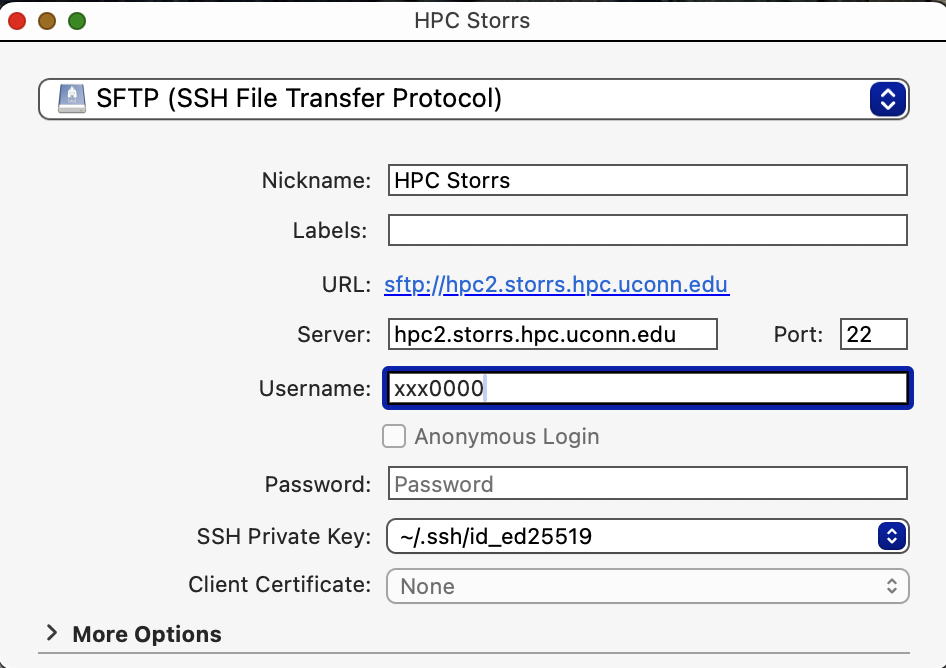This screenshot has height=668, width=946.
Task: Click the Server hostname field
Action: (x=552, y=334)
